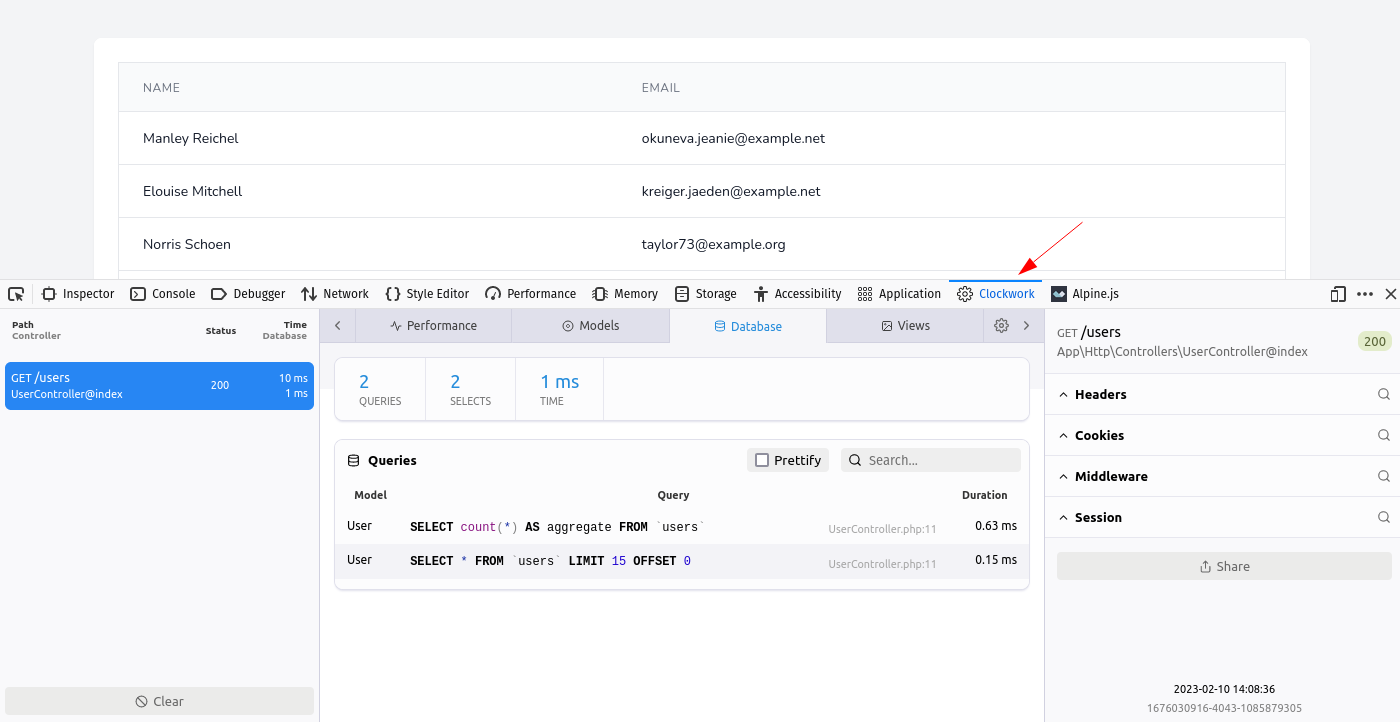
Task: Search within the Cookies section icon
Action: (x=1384, y=435)
